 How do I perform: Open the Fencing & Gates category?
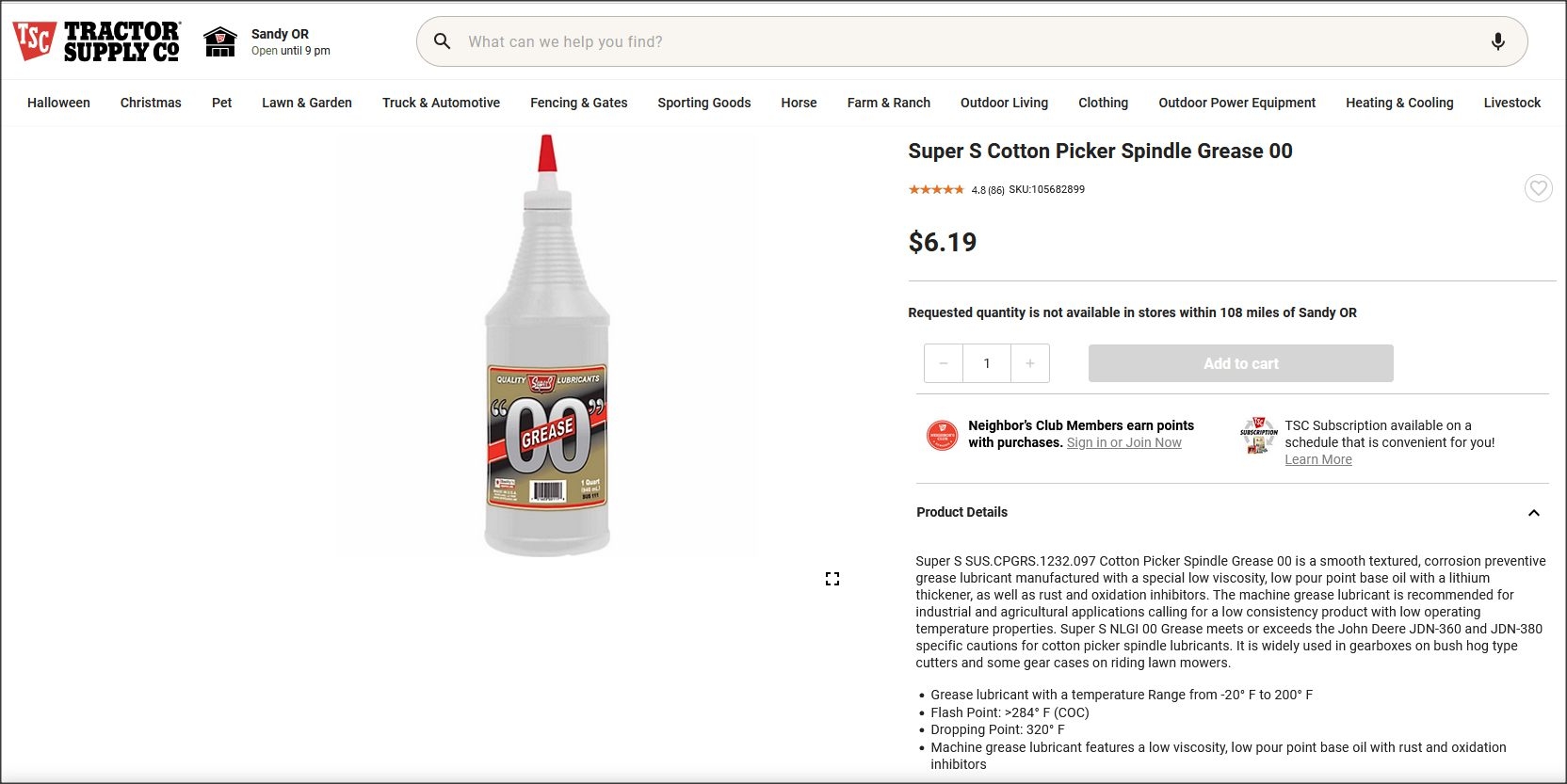578,103
